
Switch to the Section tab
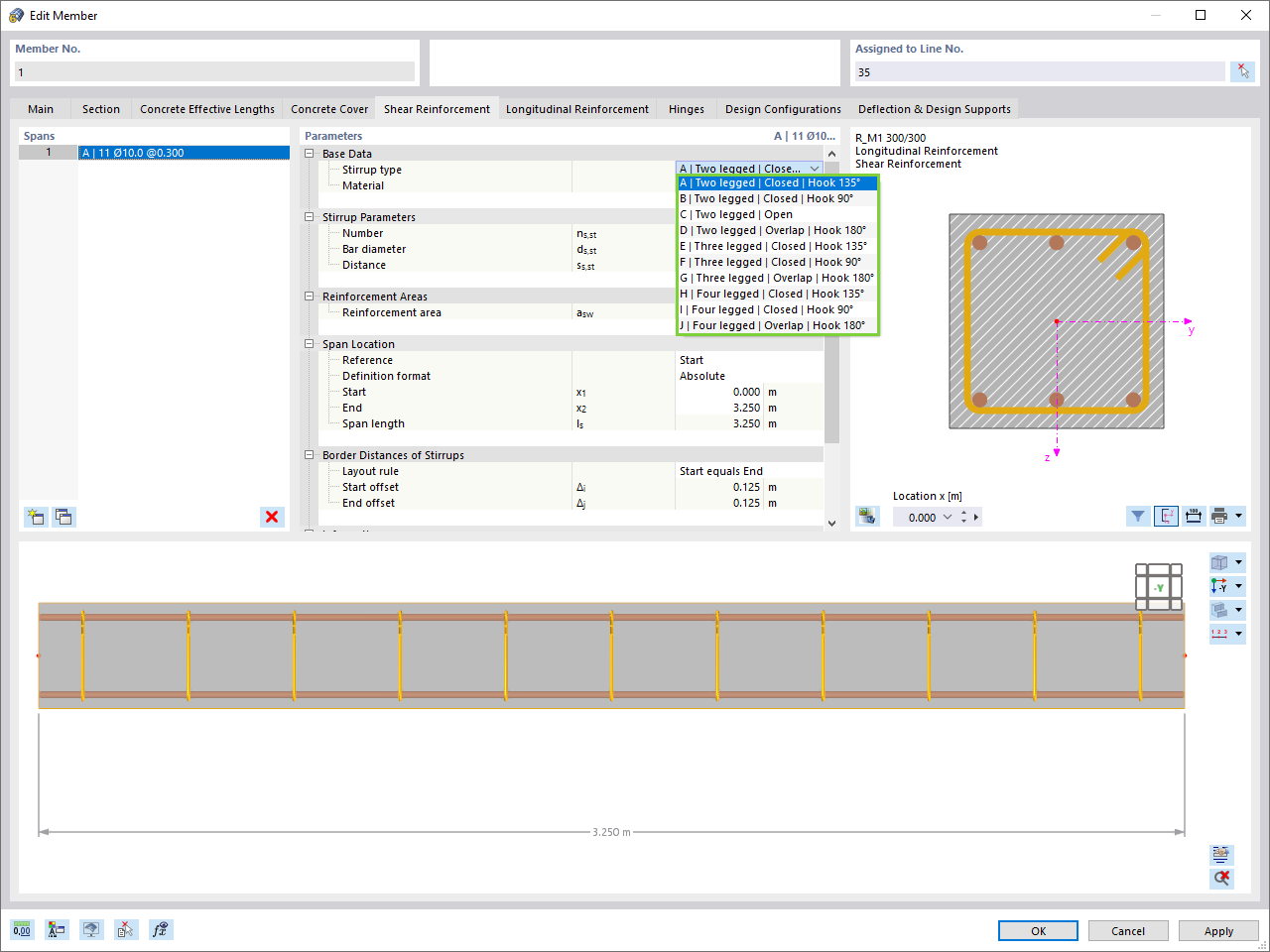click(x=101, y=109)
